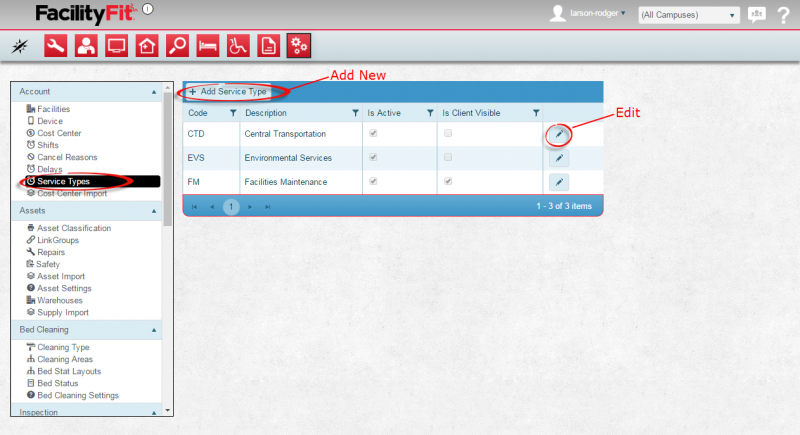Image resolution: width=800 pixels, height=435 pixels.
Task: Filter the Code column
Action: coord(233,113)
